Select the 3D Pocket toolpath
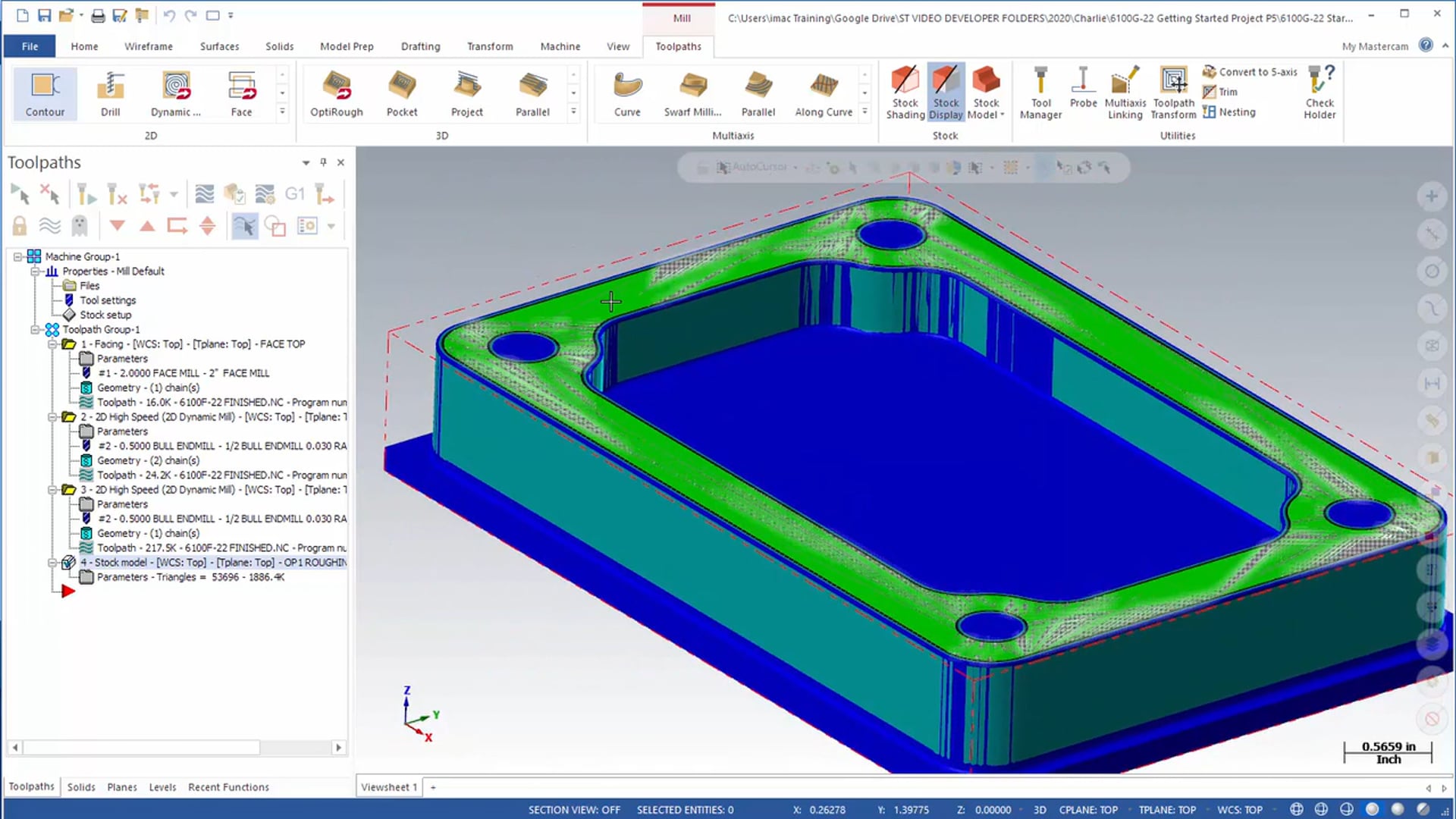Viewport: 1456px width, 819px height. tap(402, 93)
